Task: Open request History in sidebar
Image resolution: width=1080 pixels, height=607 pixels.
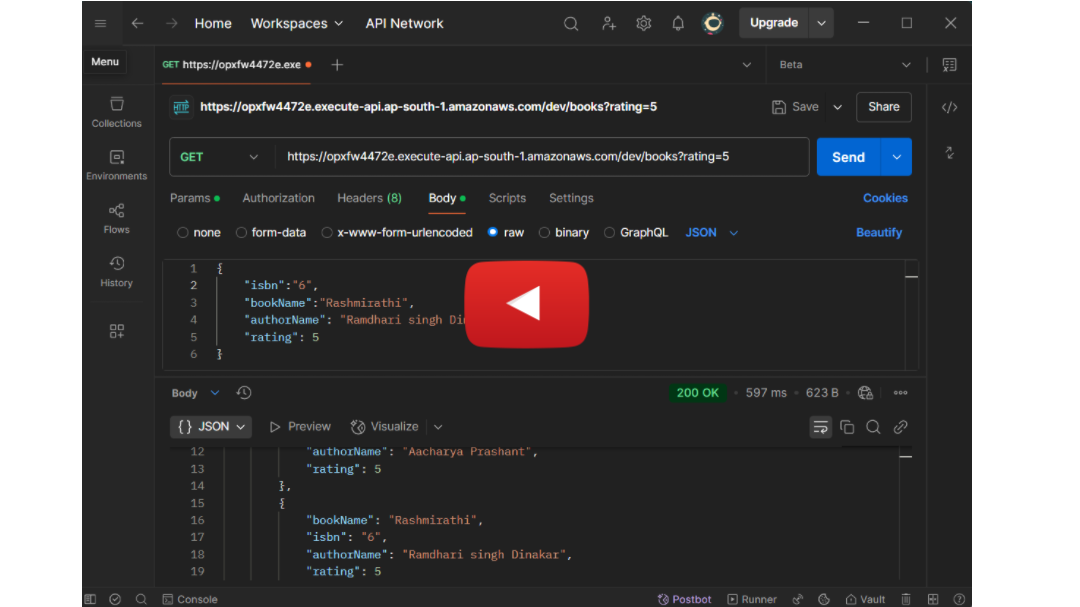Action: pyautogui.click(x=116, y=271)
